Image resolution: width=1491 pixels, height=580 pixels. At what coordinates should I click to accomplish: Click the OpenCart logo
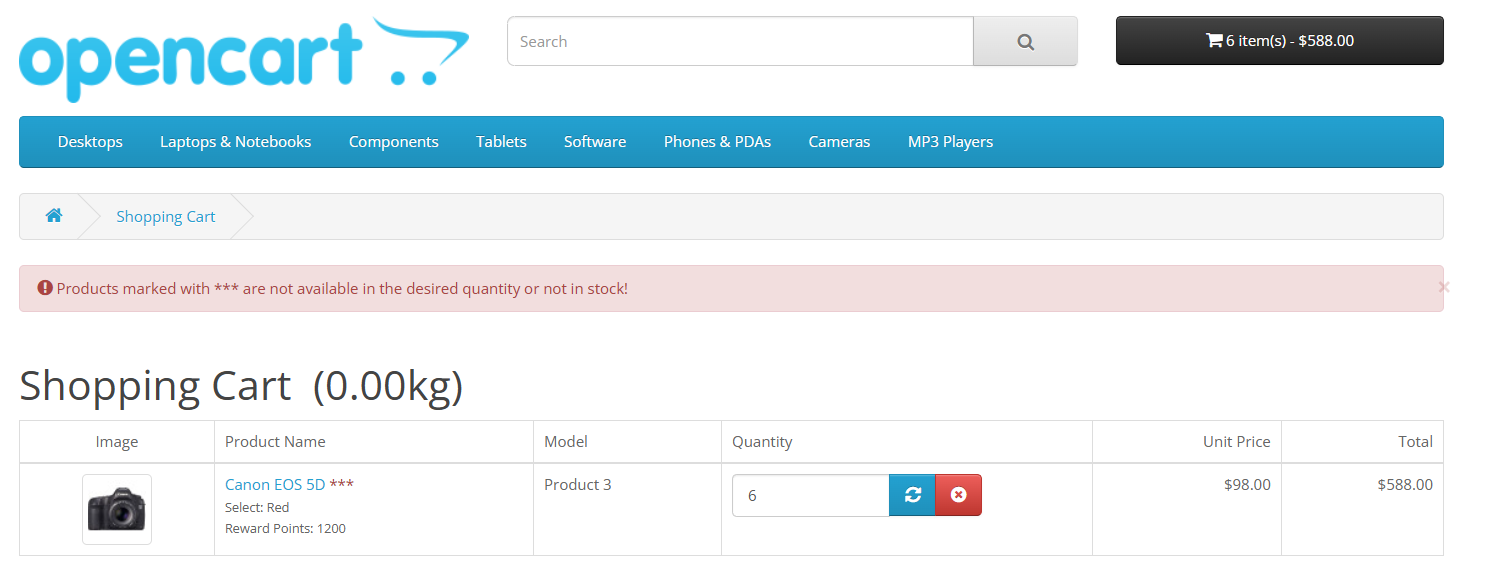point(244,59)
